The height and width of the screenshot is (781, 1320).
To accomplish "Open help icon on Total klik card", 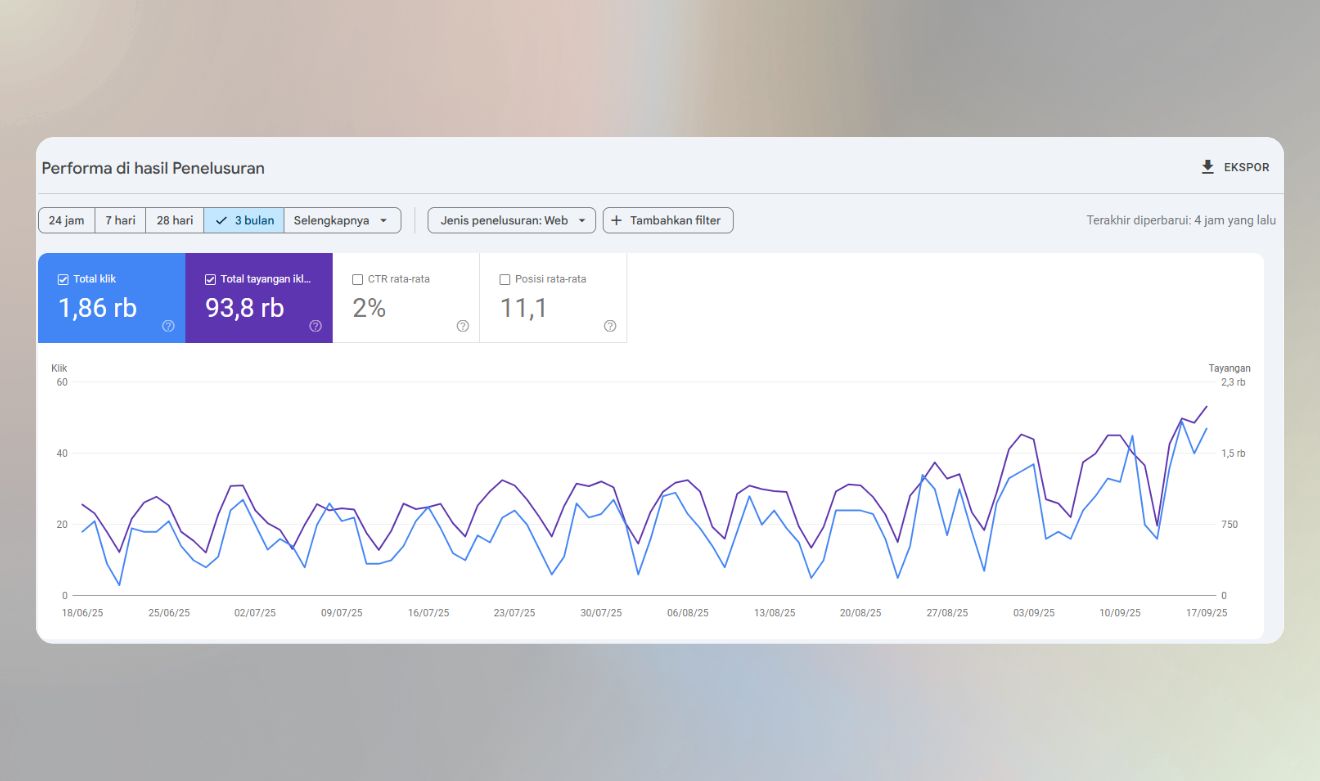I will (168, 326).
